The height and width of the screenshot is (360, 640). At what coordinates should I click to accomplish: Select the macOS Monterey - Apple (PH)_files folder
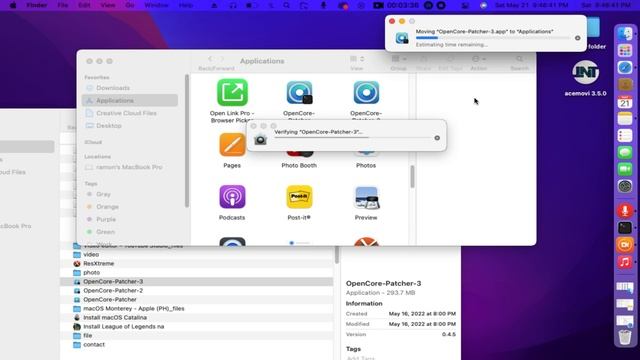click(197, 309)
